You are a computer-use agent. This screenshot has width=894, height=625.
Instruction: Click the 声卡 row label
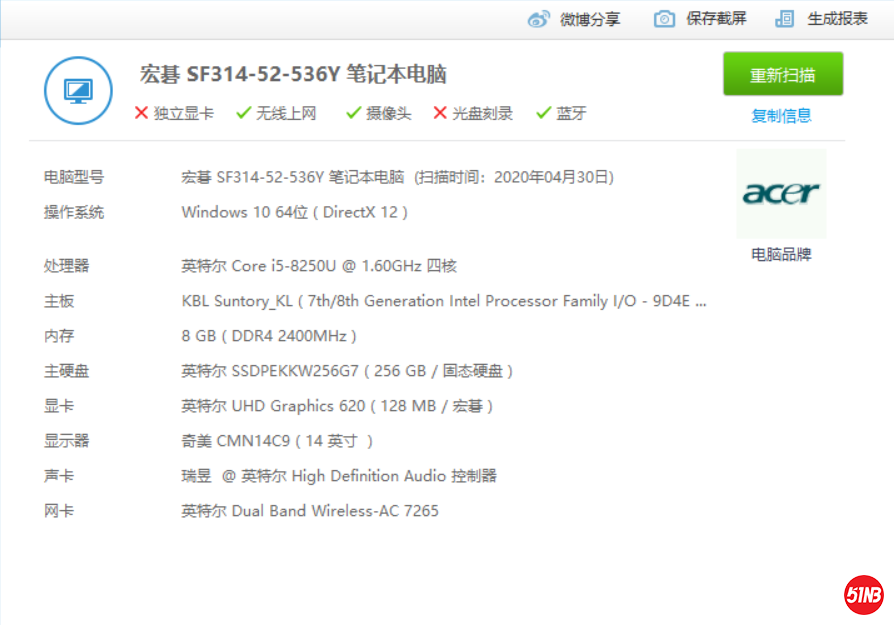point(59,476)
